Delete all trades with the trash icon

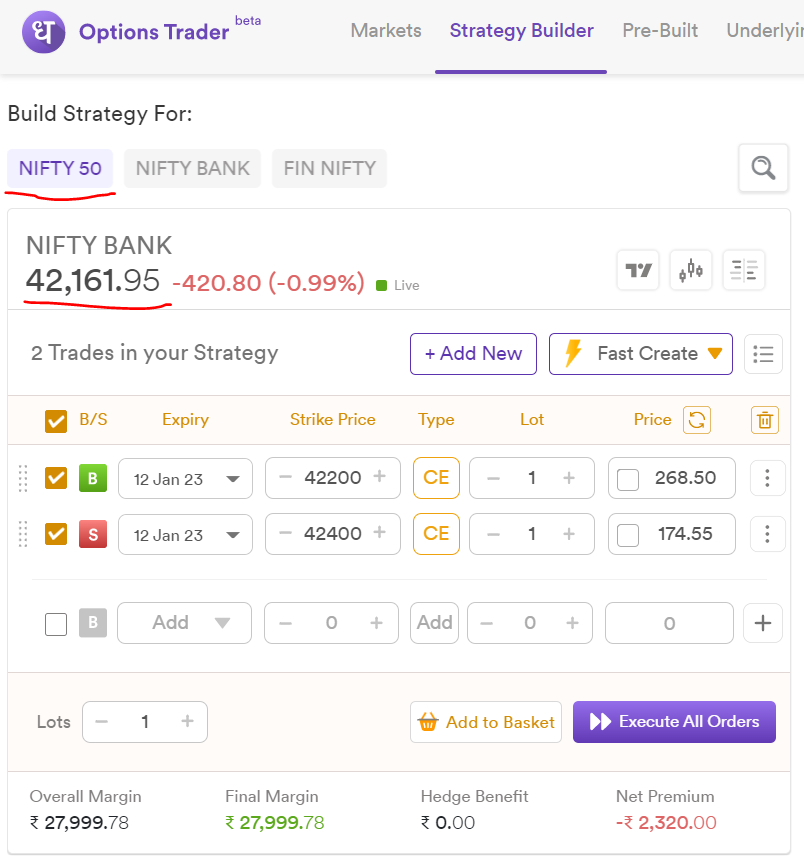tap(765, 420)
